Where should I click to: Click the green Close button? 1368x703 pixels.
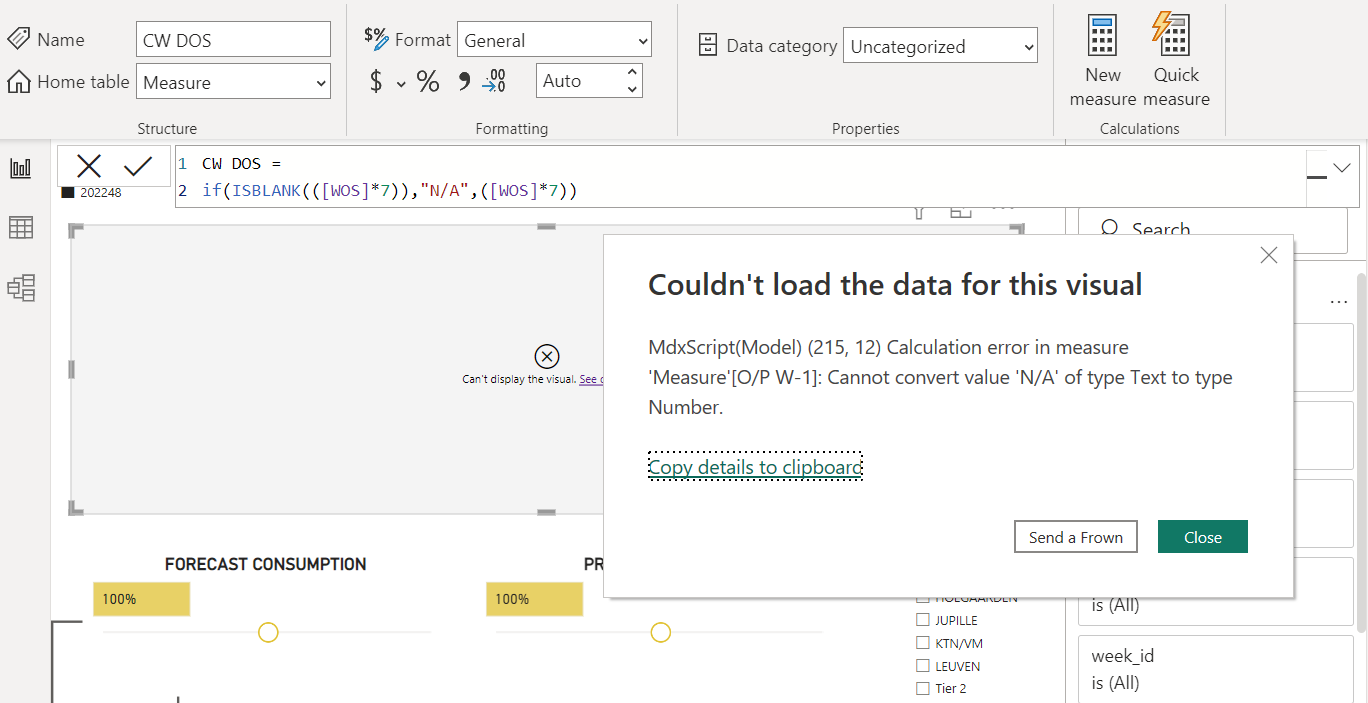1203,537
